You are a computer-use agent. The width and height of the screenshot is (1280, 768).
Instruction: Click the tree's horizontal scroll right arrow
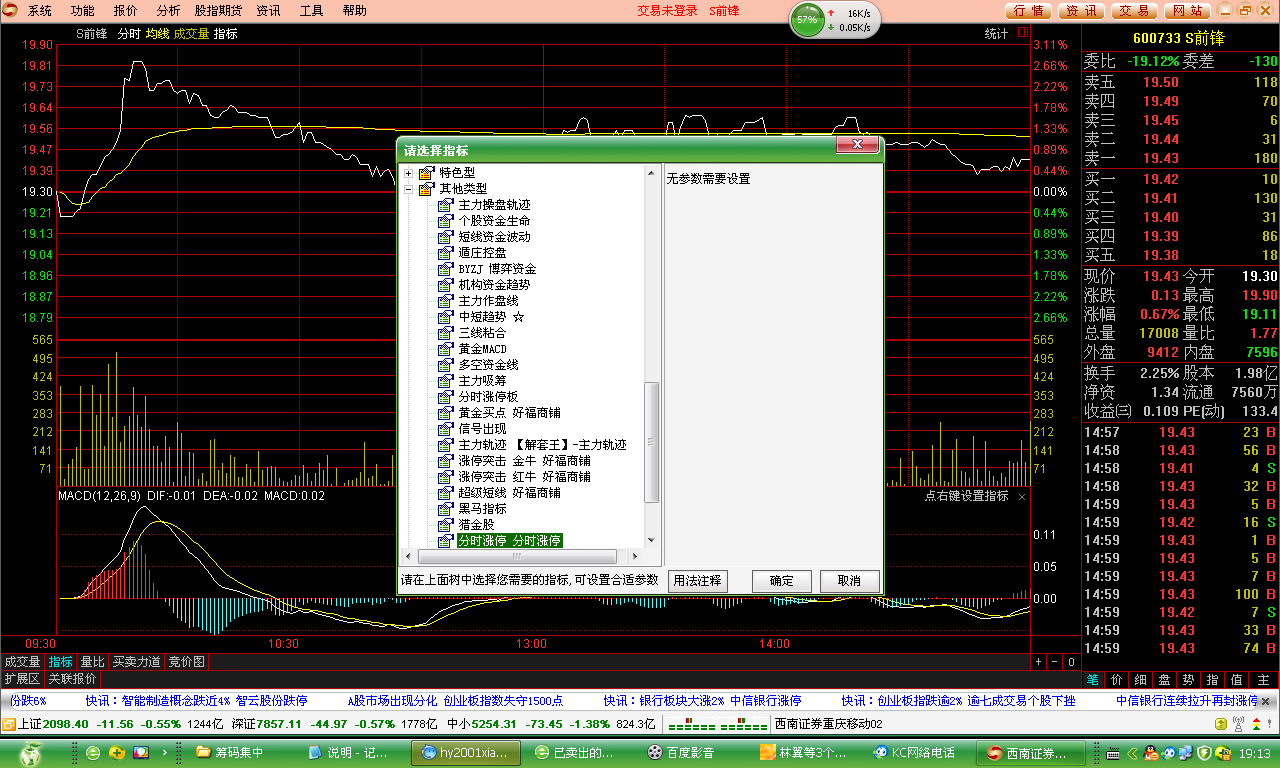tap(637, 556)
